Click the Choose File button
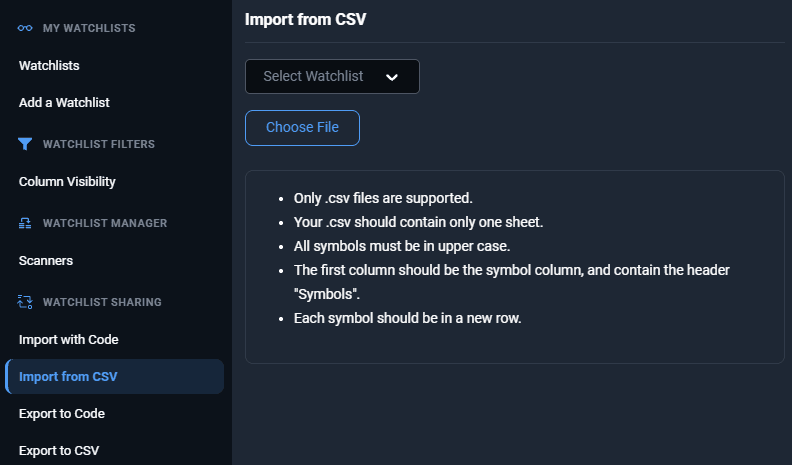The image size is (792, 465). coord(303,128)
